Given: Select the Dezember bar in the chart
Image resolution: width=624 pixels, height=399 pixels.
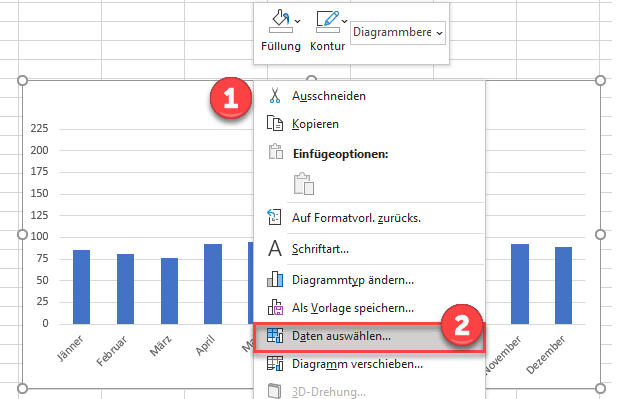Looking at the screenshot, I should click(x=564, y=285).
